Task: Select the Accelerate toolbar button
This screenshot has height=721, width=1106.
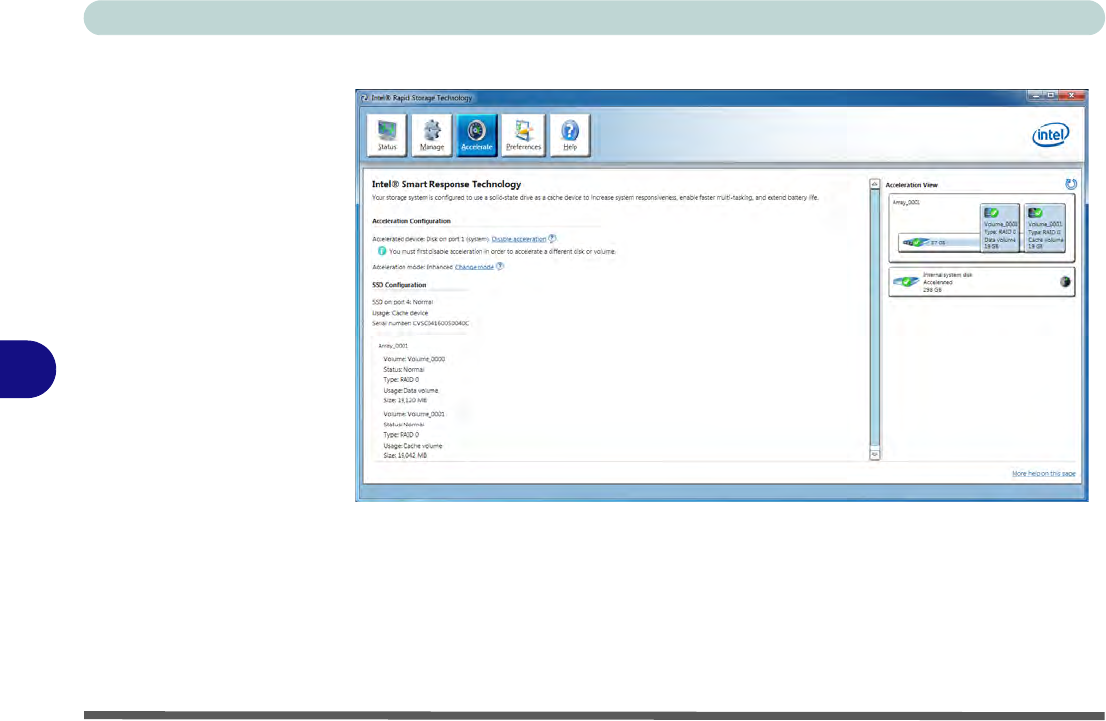Action: 477,135
